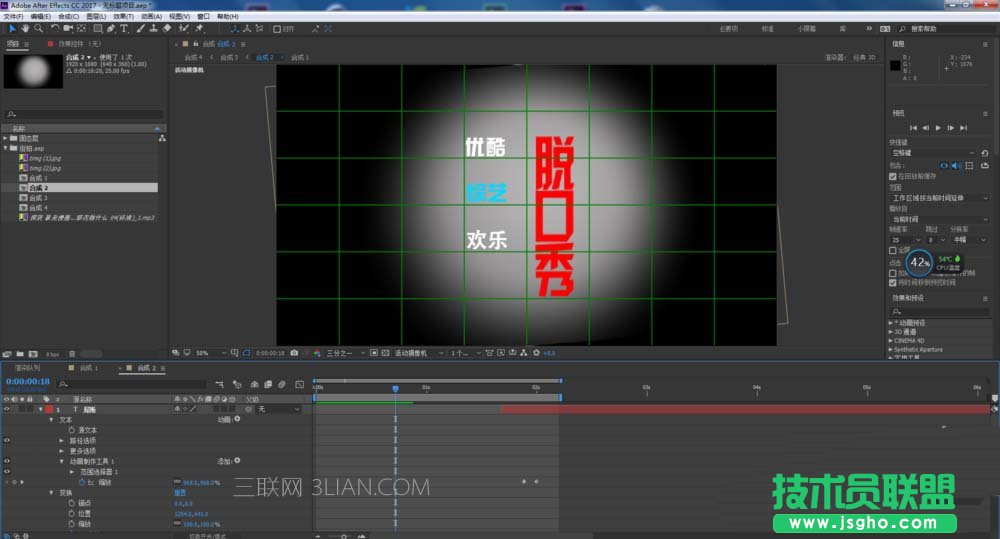Step to next frame in preview panel
This screenshot has width=1000, height=539.
pyautogui.click(x=951, y=128)
